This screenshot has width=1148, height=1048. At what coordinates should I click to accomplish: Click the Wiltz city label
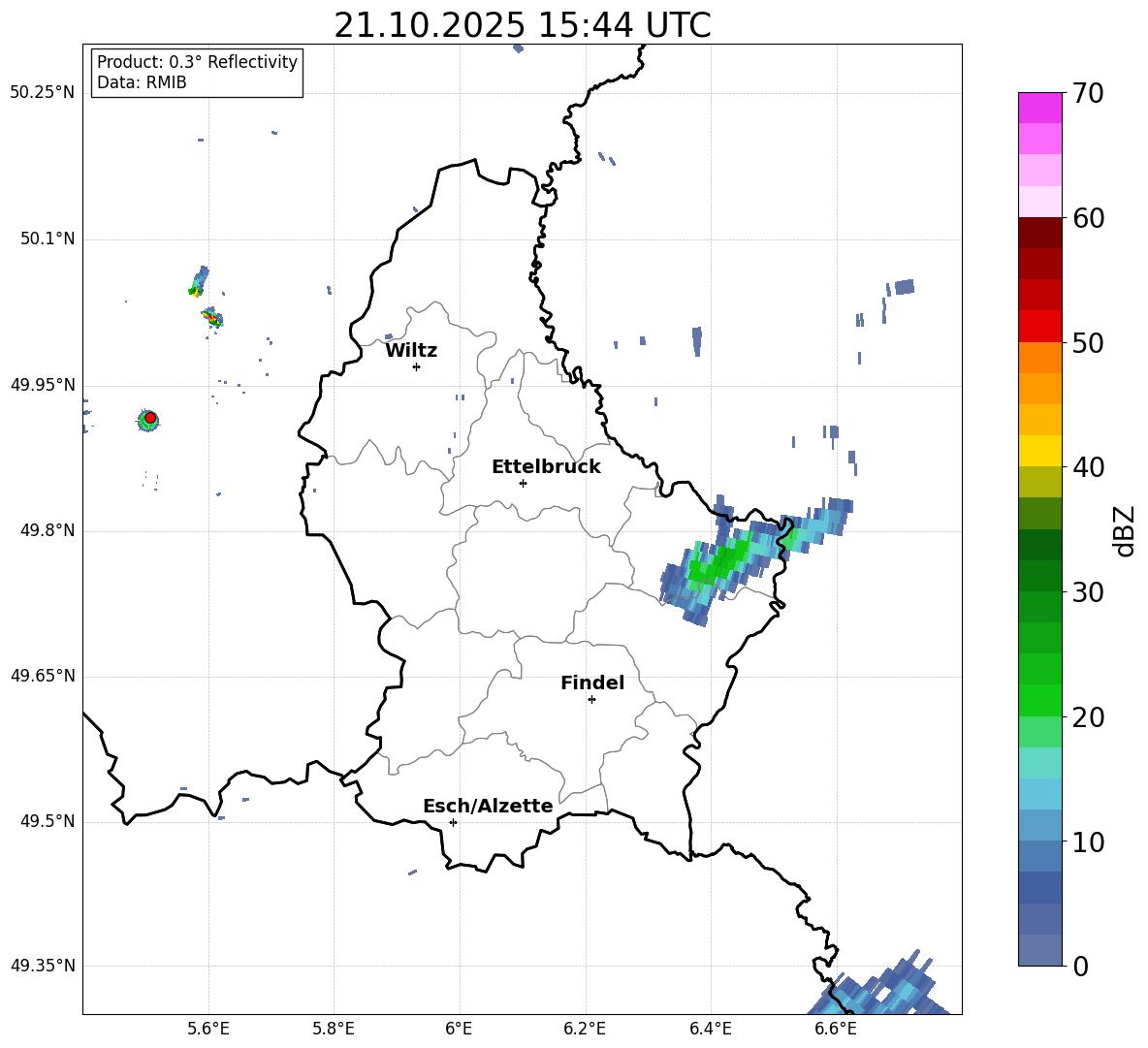point(411,351)
